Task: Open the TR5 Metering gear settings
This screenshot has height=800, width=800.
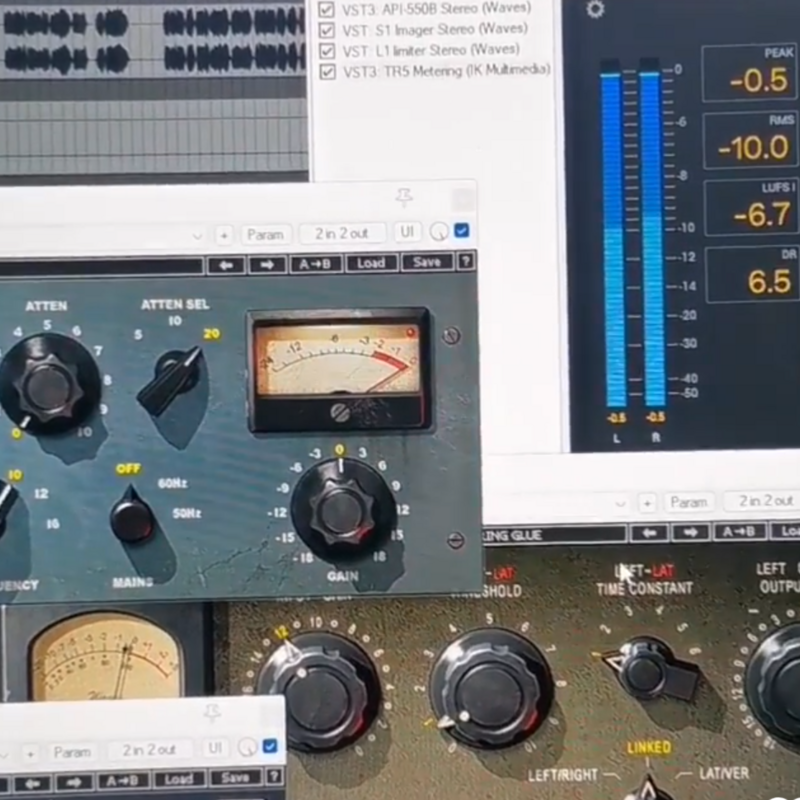Action: pyautogui.click(x=595, y=10)
